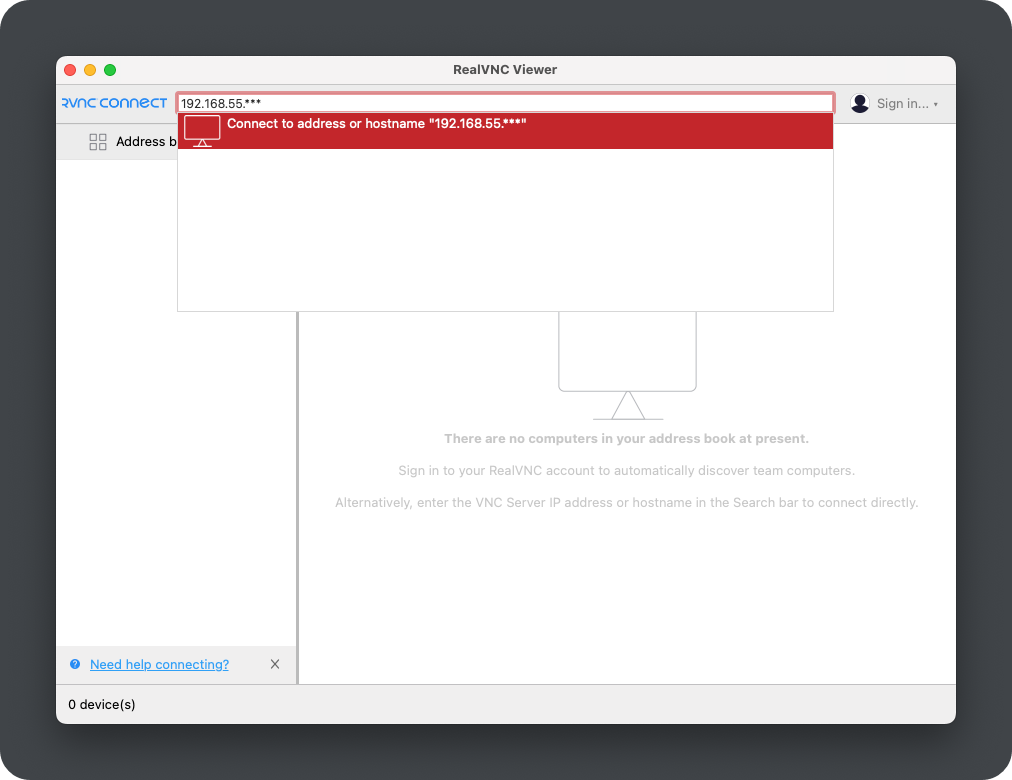Click the RVNC Connect logo
Screen dimensions: 1012x780
point(114,103)
